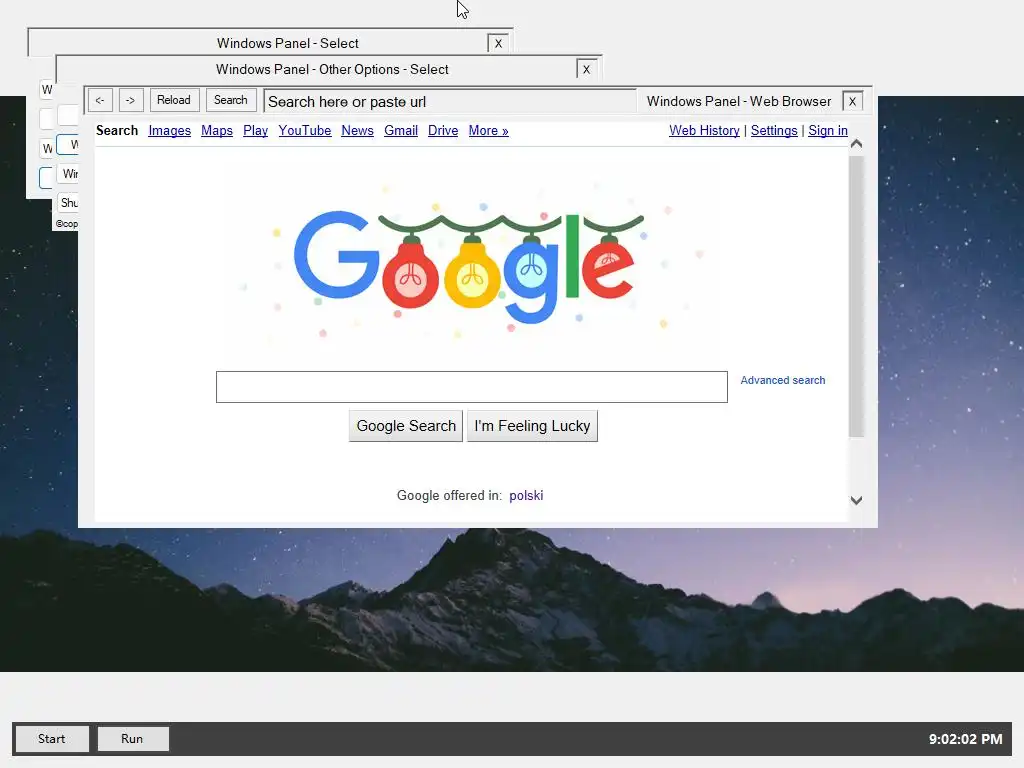Viewport: 1024px width, 768px height.
Task: Open Advanced search link
Action: 782,380
